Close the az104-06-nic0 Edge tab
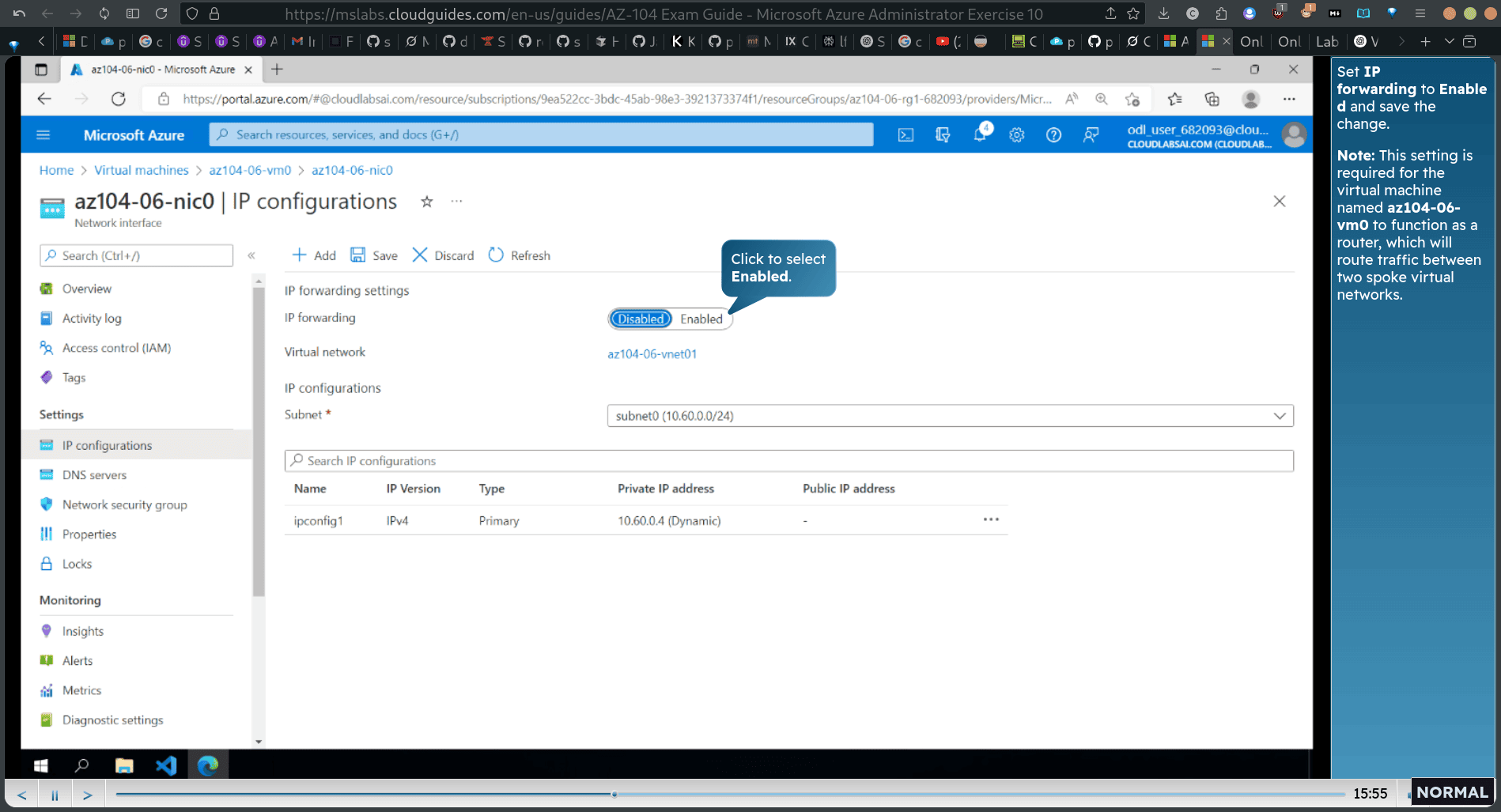The width and height of the screenshot is (1501, 812). pyautogui.click(x=248, y=70)
